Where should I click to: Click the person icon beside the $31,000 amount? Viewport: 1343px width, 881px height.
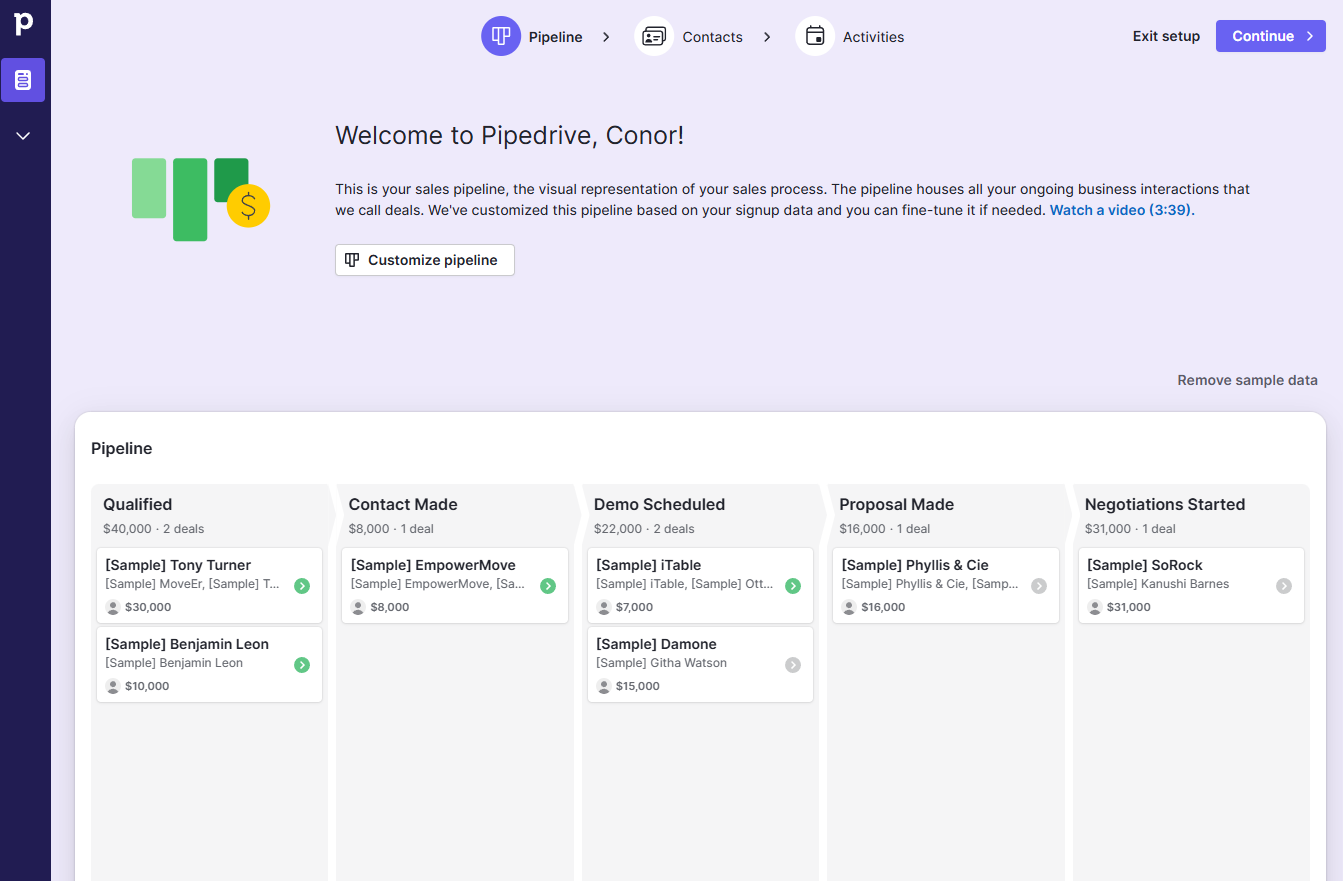(x=1094, y=606)
